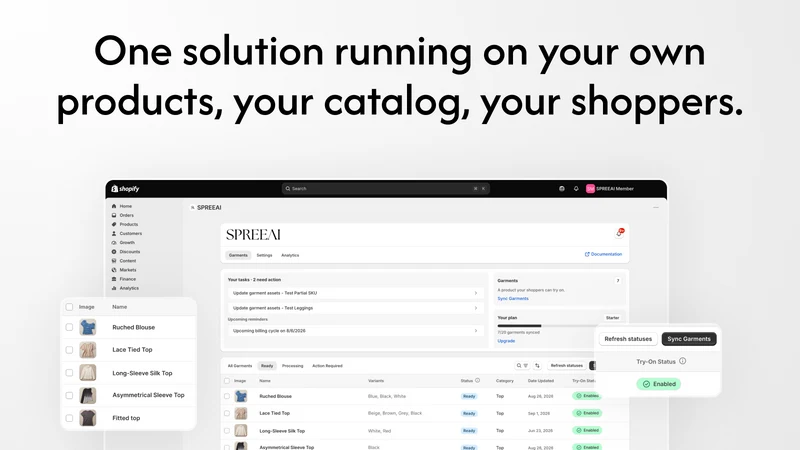Click the 'Name' column header in the main table
This screenshot has width=800, height=450.
click(x=265, y=381)
